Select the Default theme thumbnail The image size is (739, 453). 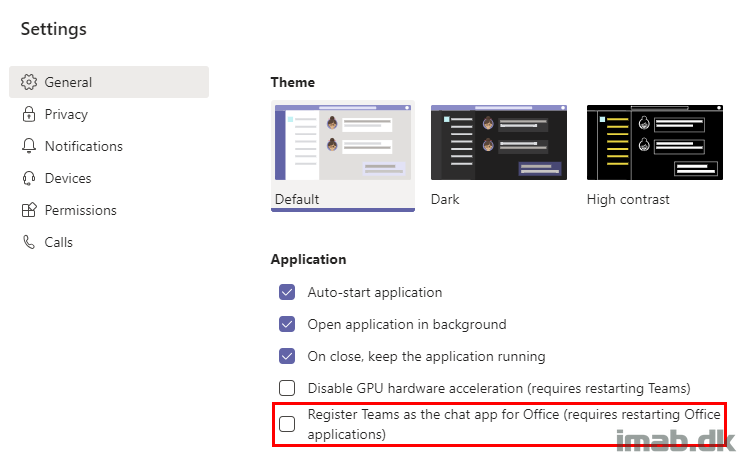[343, 142]
